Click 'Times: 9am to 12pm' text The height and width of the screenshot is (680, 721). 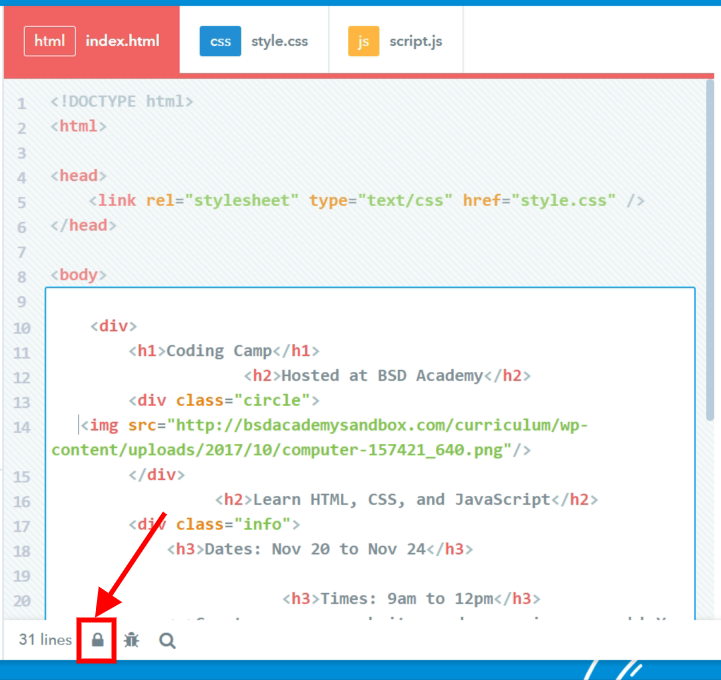[406, 599]
